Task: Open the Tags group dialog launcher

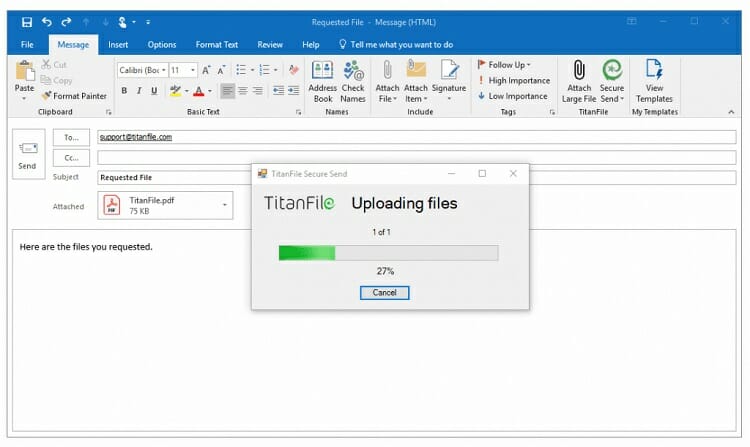Action: tap(552, 112)
